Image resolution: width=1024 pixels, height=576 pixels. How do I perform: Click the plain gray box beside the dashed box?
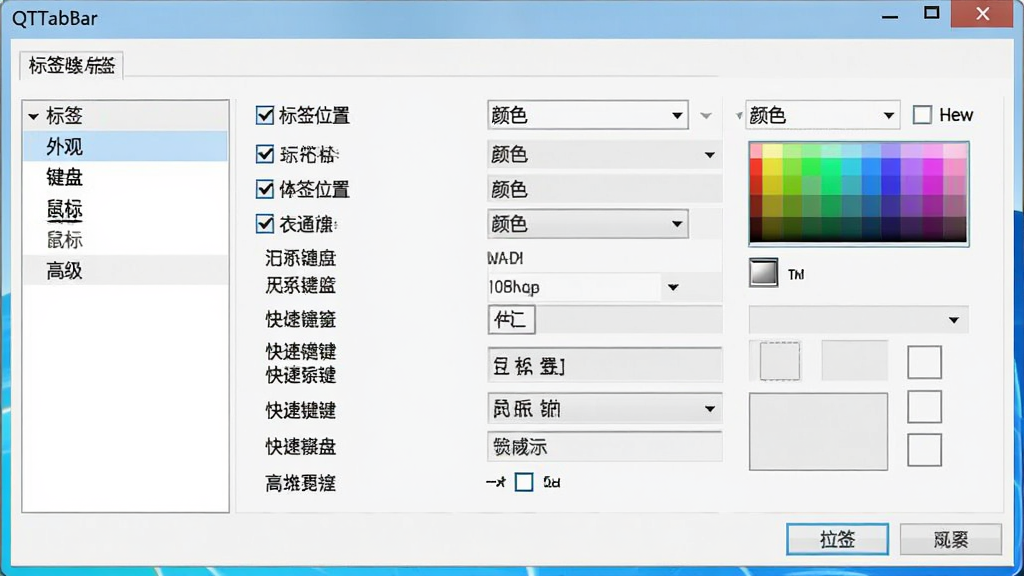pyautogui.click(x=854, y=360)
